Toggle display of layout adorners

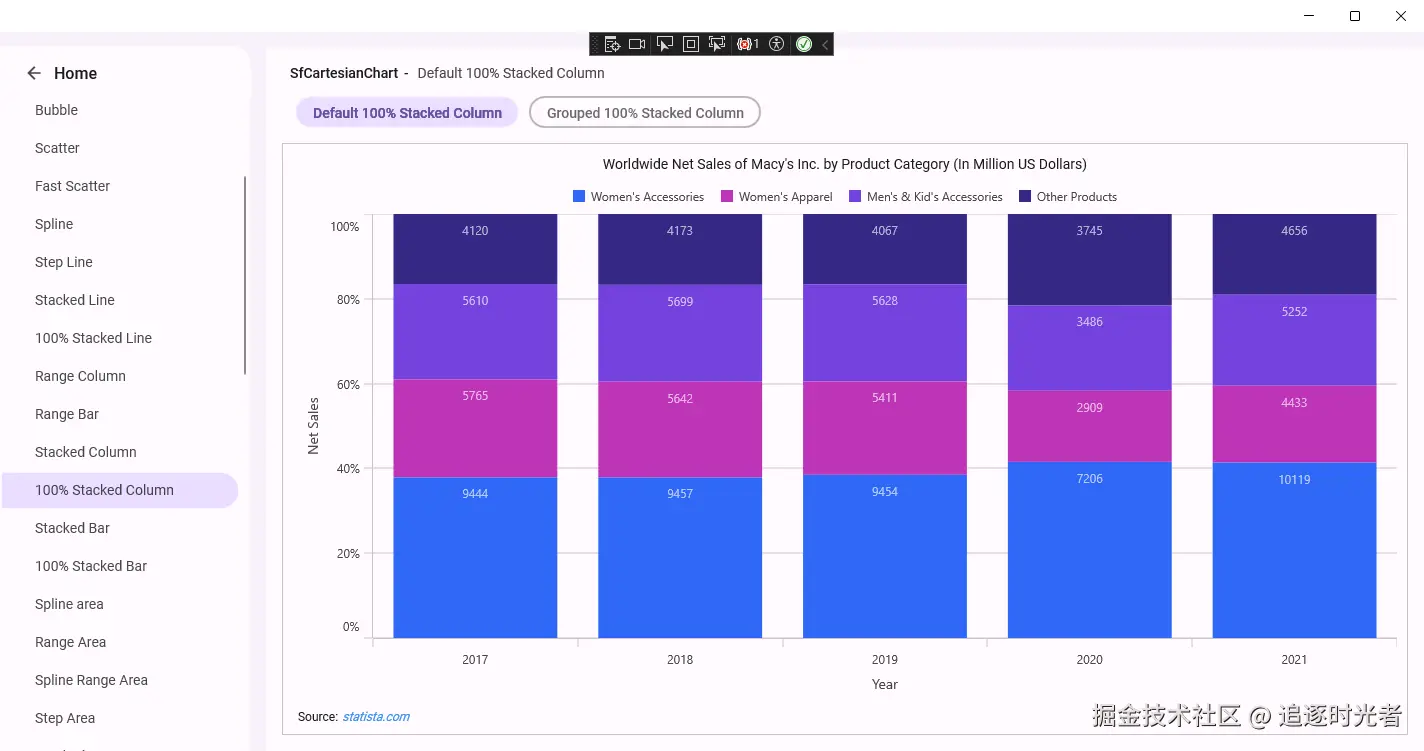(x=691, y=44)
